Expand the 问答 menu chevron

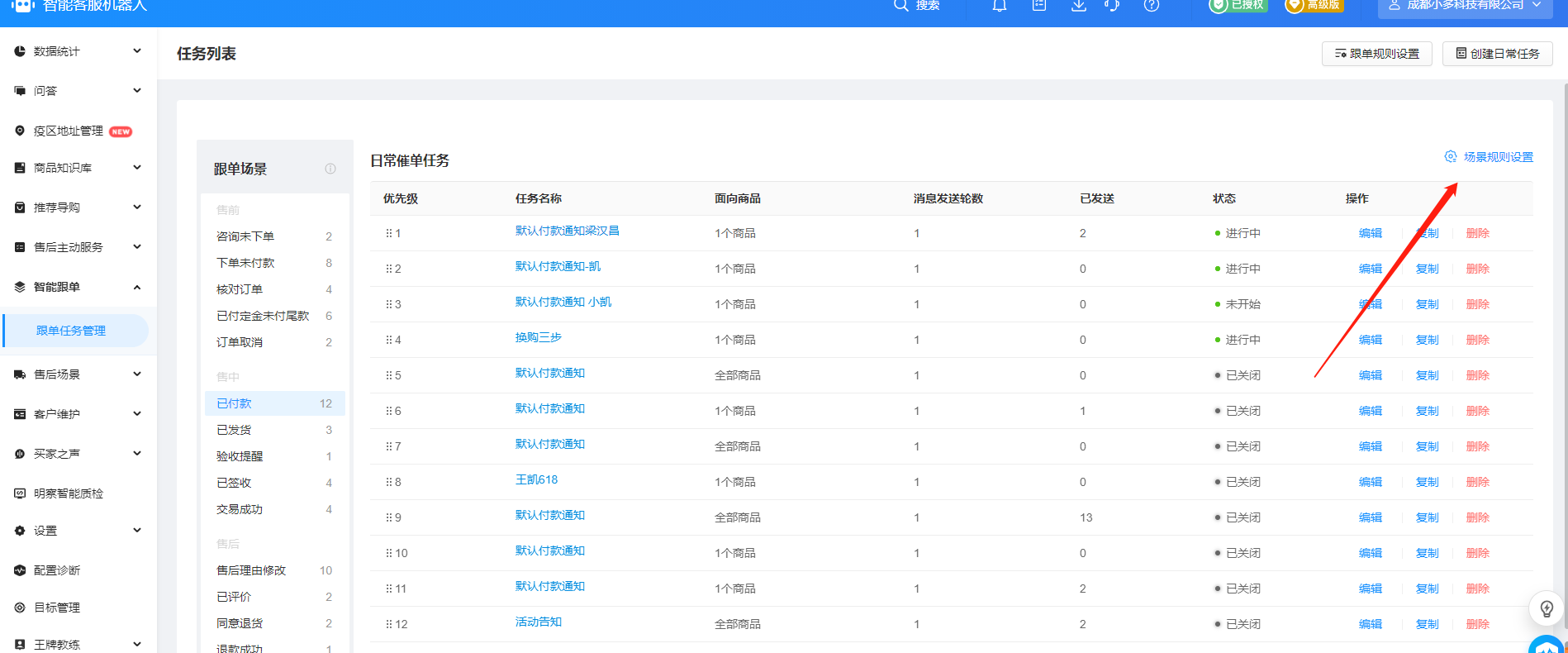[137, 91]
